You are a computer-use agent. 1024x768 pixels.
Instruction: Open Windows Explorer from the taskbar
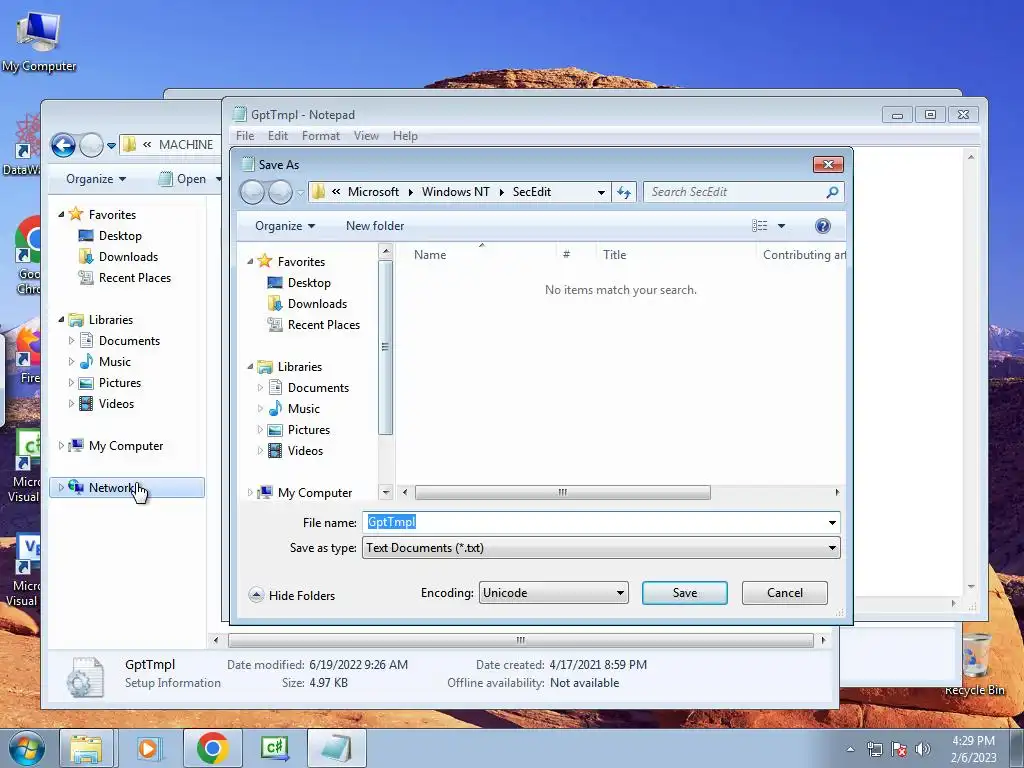(86, 748)
